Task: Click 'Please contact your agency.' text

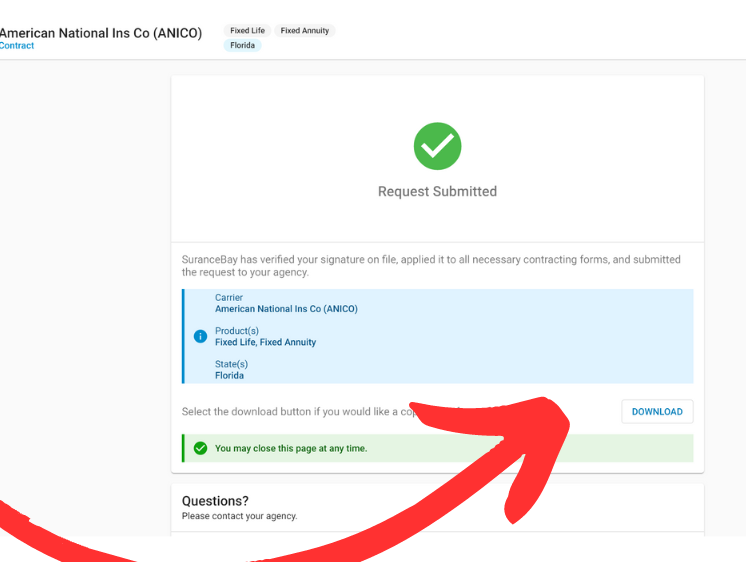Action: tap(239, 516)
